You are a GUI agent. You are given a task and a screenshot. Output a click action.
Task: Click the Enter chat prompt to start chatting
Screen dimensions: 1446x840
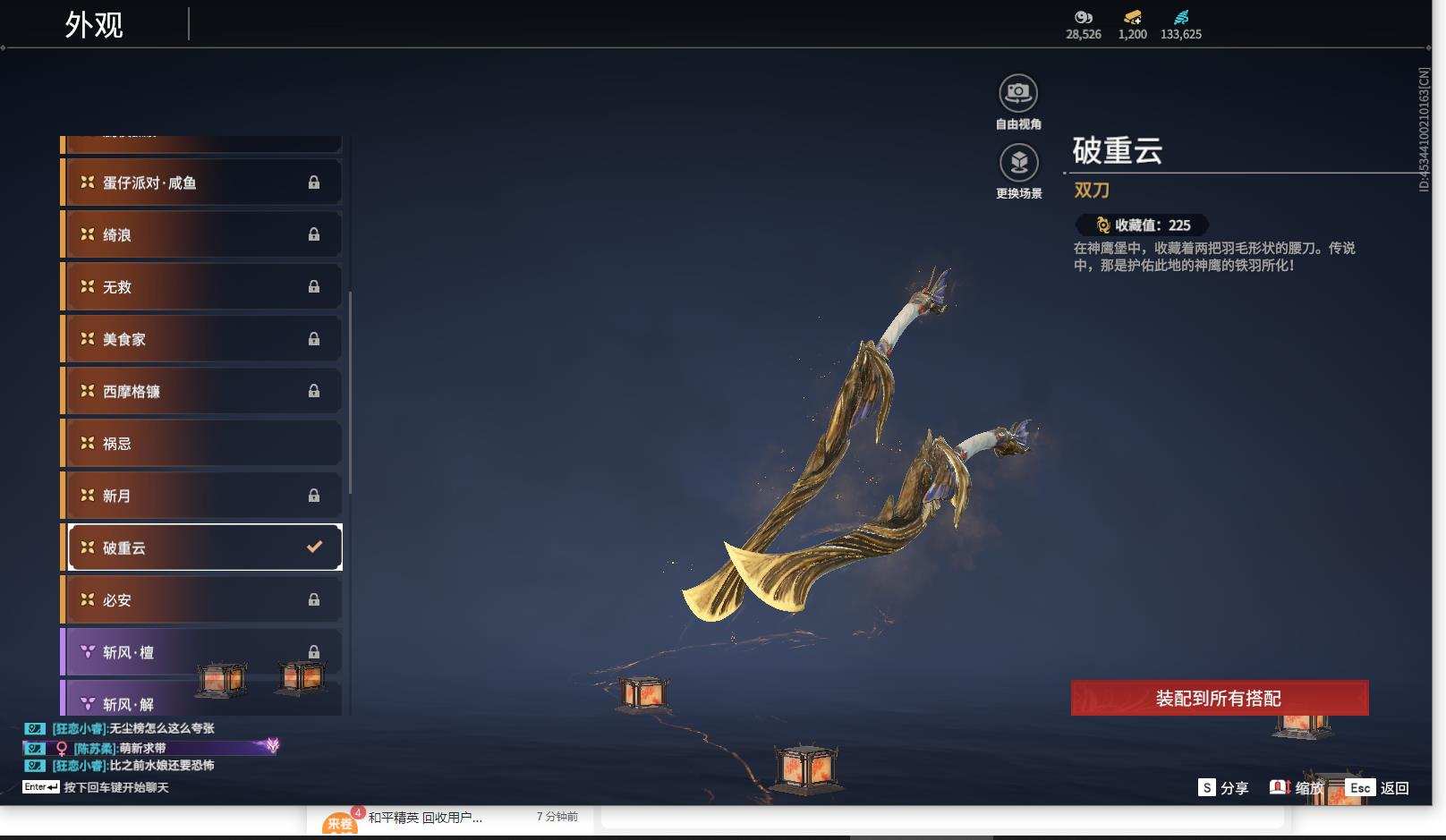[x=96, y=787]
